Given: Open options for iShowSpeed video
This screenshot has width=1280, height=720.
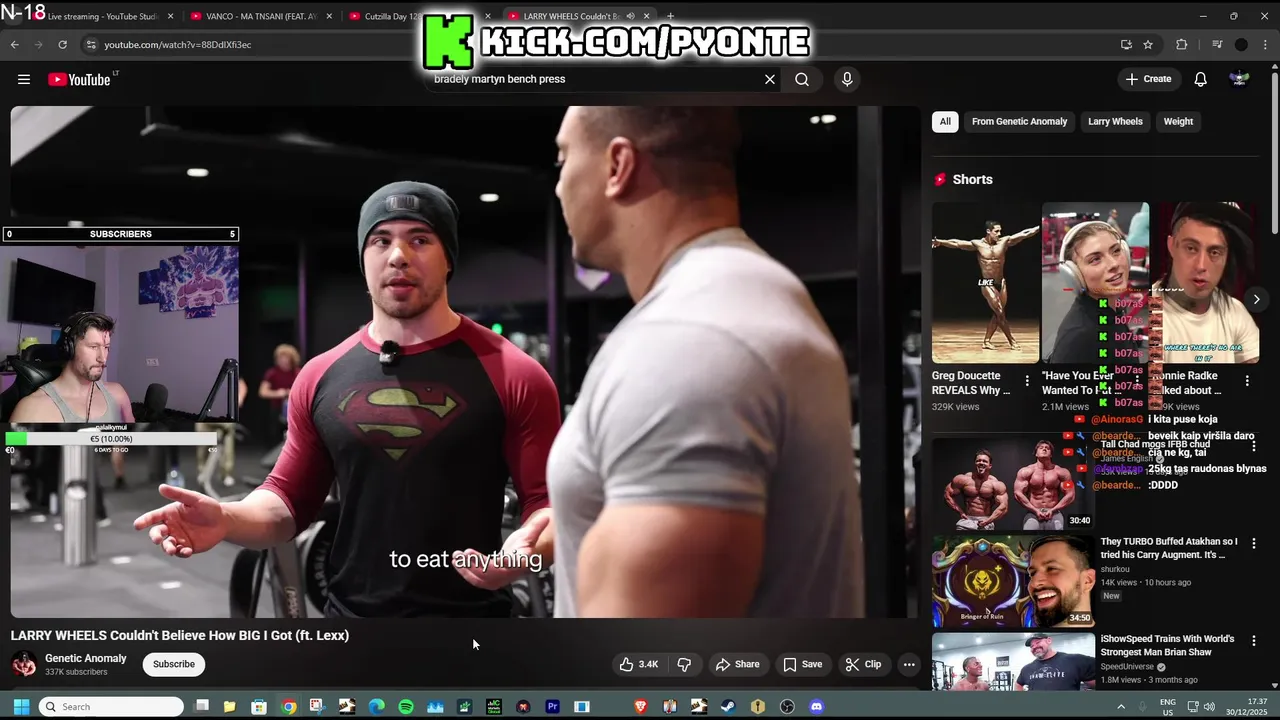Looking at the screenshot, I should [1254, 640].
